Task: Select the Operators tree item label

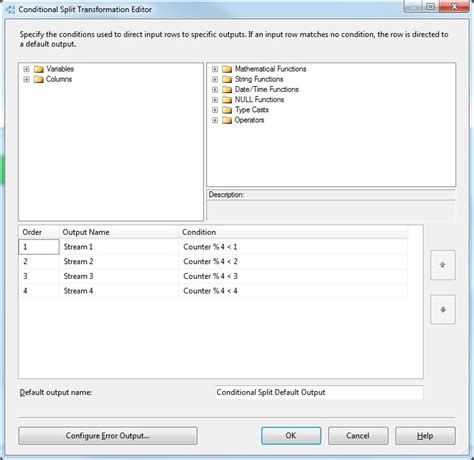Action: [249, 120]
